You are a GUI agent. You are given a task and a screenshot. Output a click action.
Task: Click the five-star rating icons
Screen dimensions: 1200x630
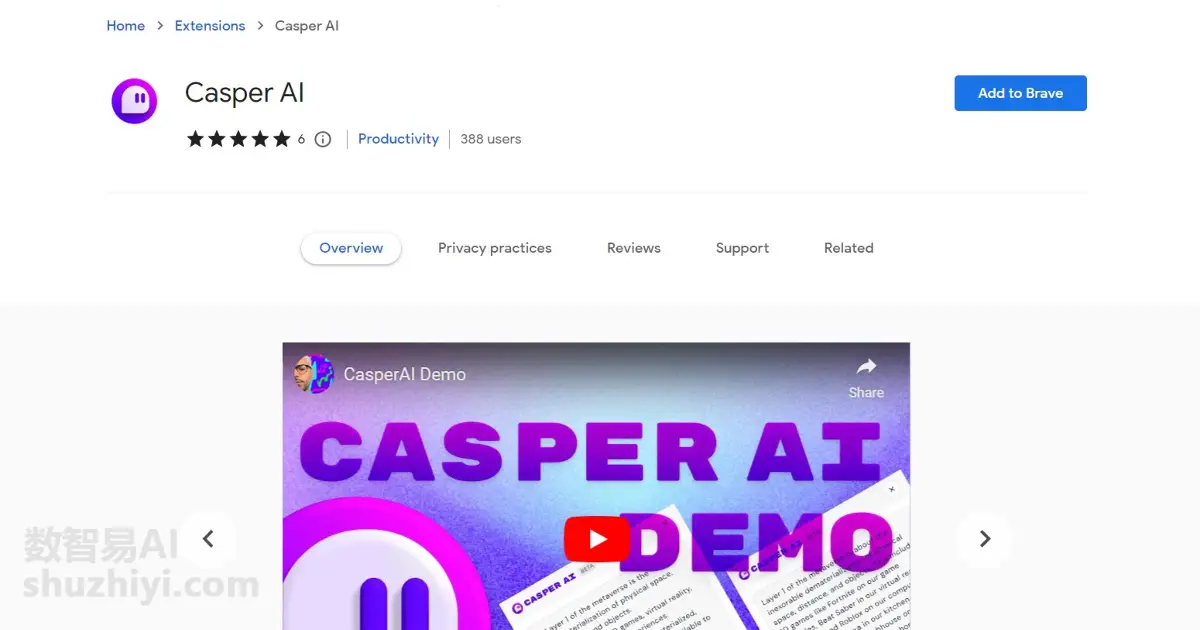click(238, 139)
